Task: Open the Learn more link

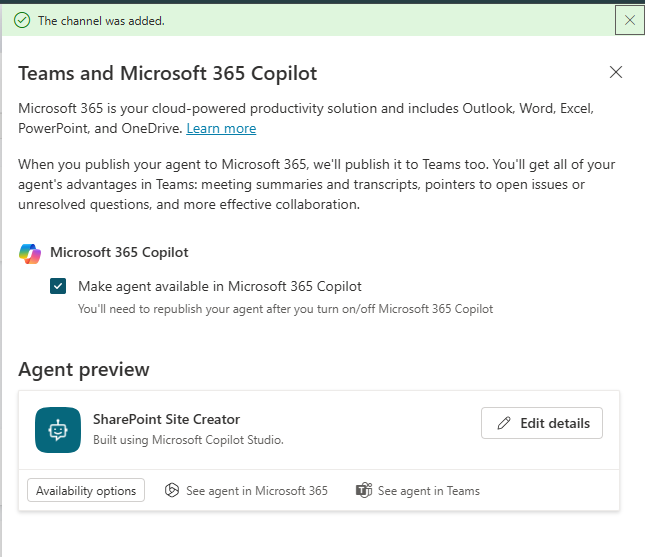Action: click(221, 129)
